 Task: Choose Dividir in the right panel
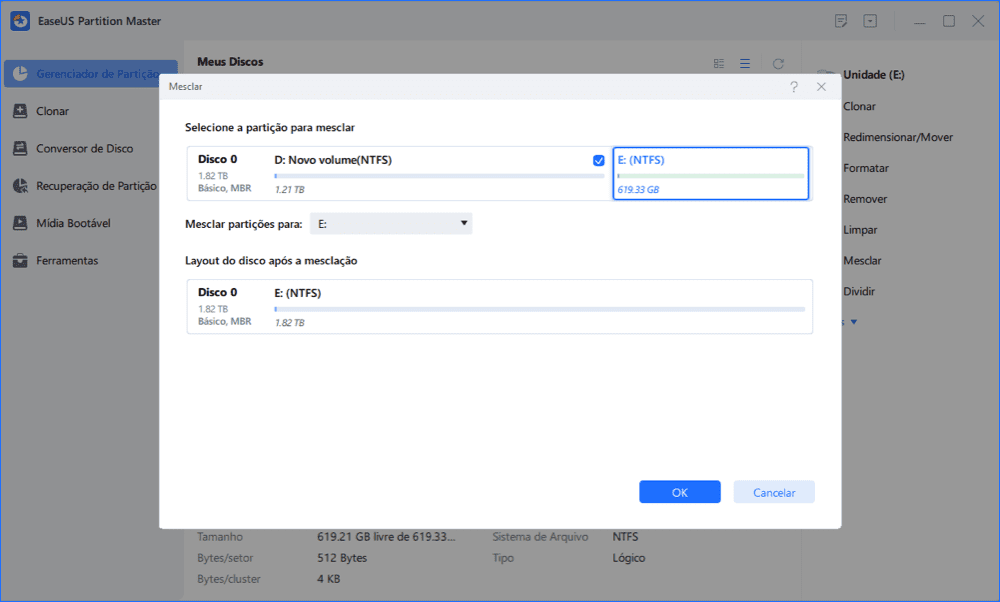tap(859, 291)
